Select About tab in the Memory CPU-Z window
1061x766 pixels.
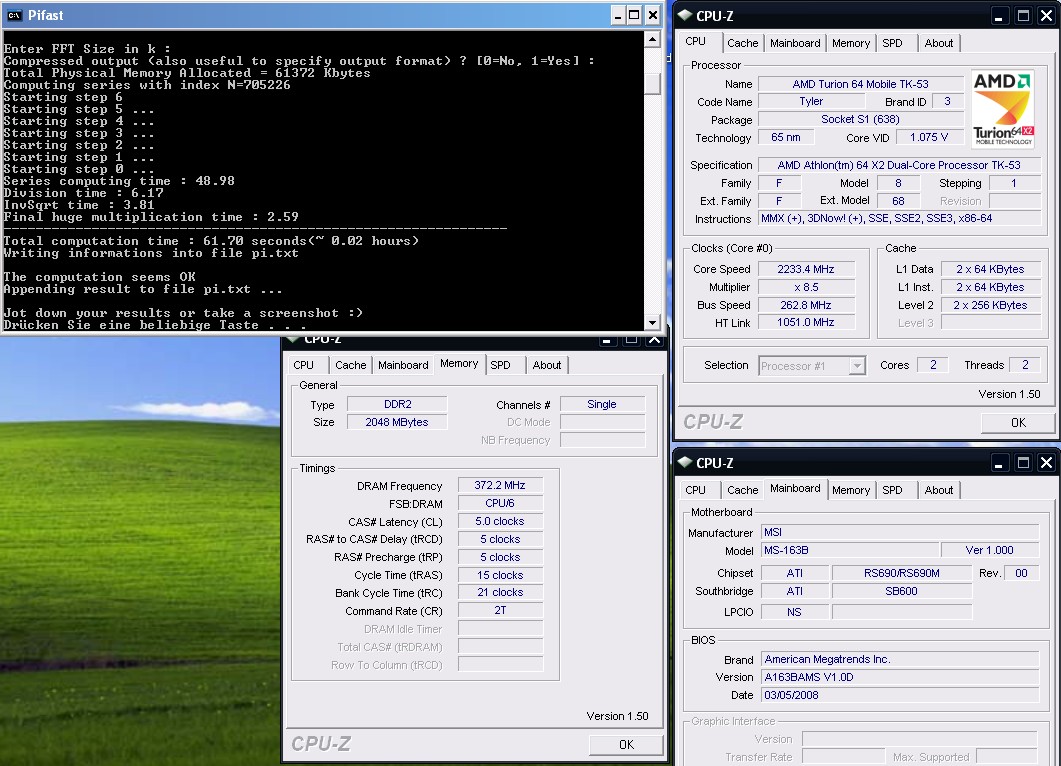coord(547,365)
